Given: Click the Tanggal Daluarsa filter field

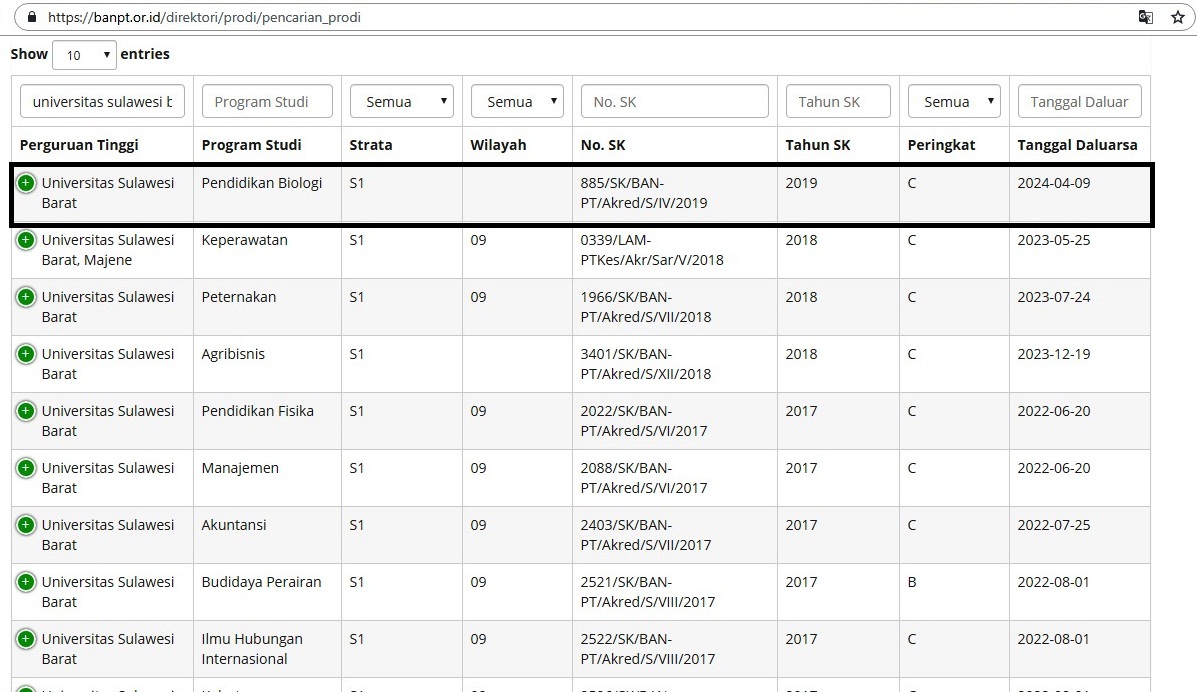Looking at the screenshot, I should tap(1079, 101).
